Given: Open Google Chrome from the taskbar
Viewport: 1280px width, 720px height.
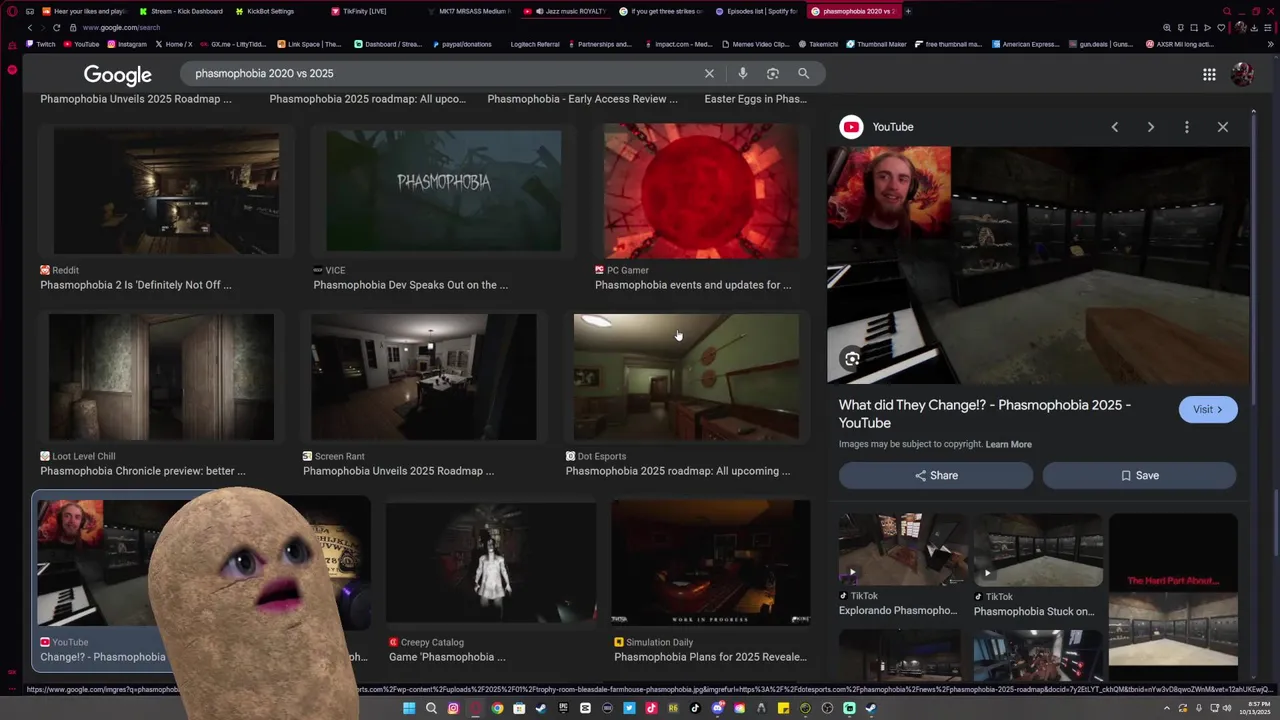Looking at the screenshot, I should (497, 708).
